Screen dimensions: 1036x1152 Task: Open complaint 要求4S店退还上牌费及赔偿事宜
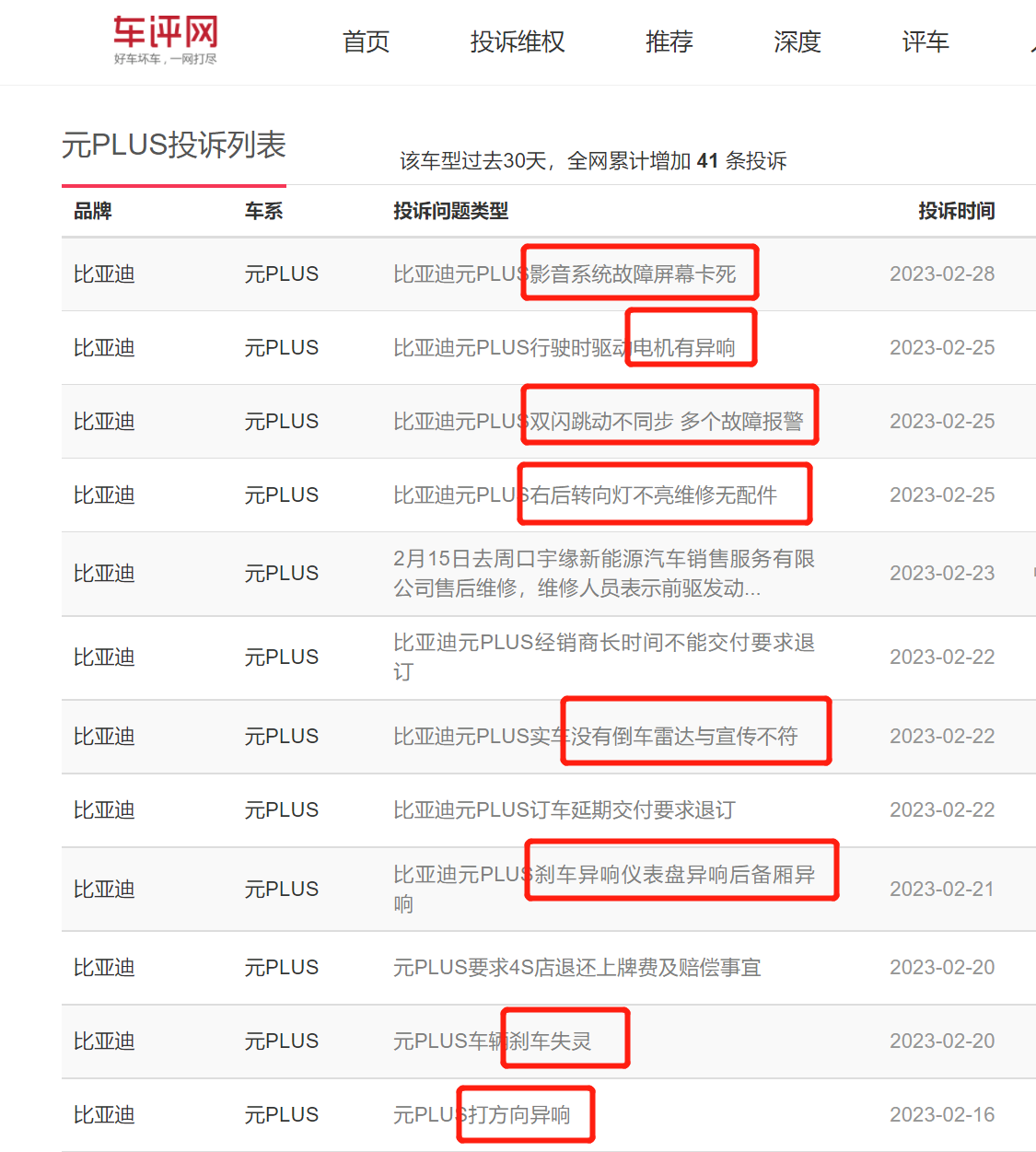point(577,967)
